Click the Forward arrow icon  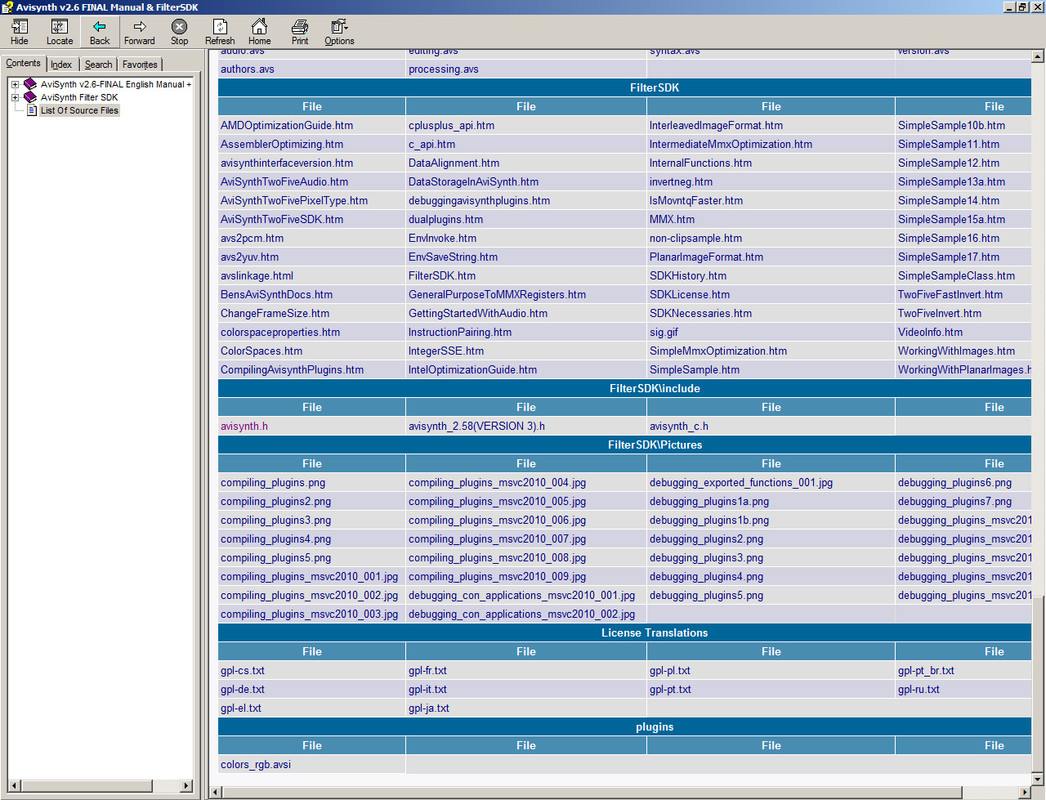click(139, 27)
